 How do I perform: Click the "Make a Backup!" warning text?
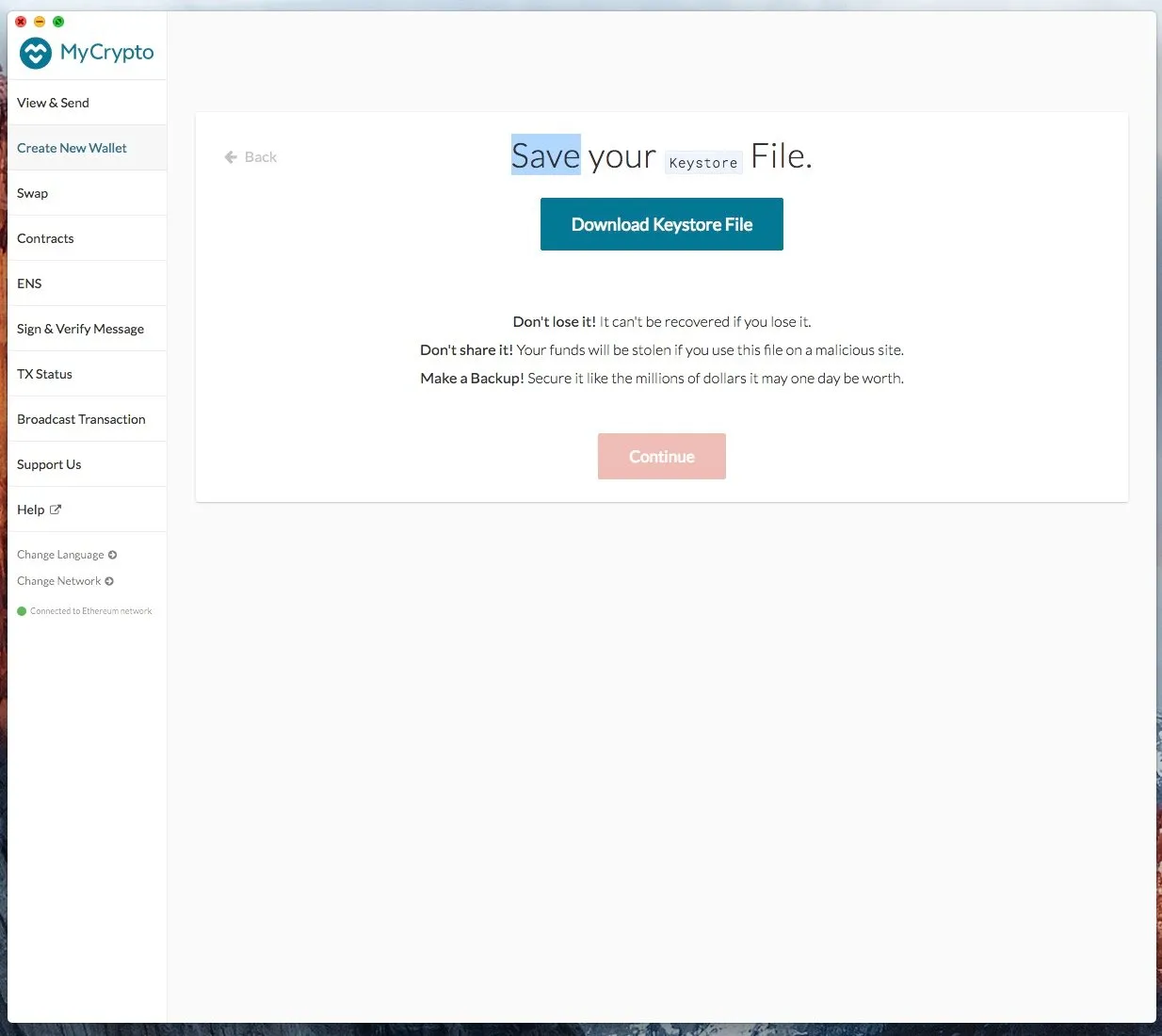tap(472, 379)
